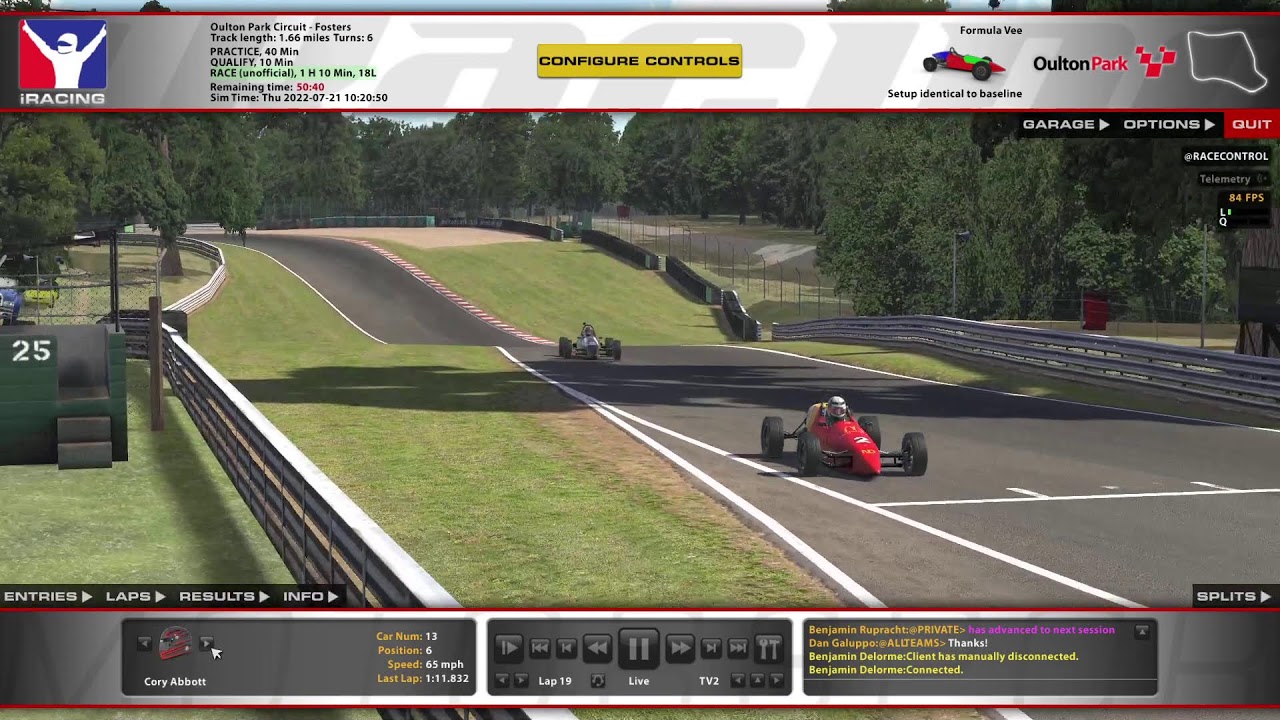Image resolution: width=1280 pixels, height=720 pixels.
Task: Click the up arrow next to TV2
Action: click(757, 681)
